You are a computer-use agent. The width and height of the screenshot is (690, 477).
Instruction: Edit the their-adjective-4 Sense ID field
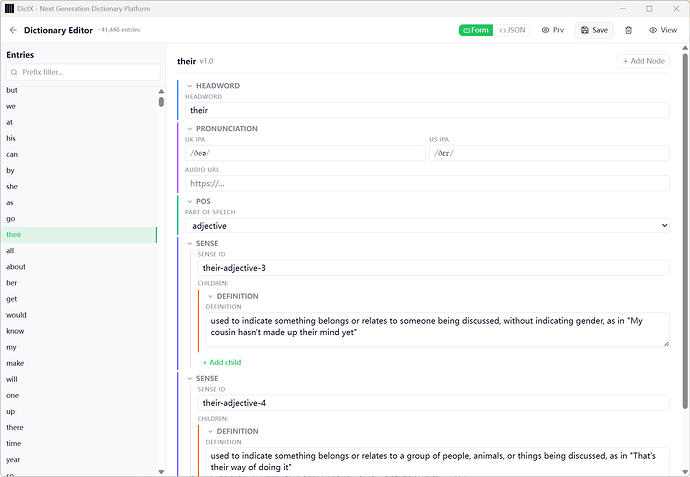click(x=433, y=403)
